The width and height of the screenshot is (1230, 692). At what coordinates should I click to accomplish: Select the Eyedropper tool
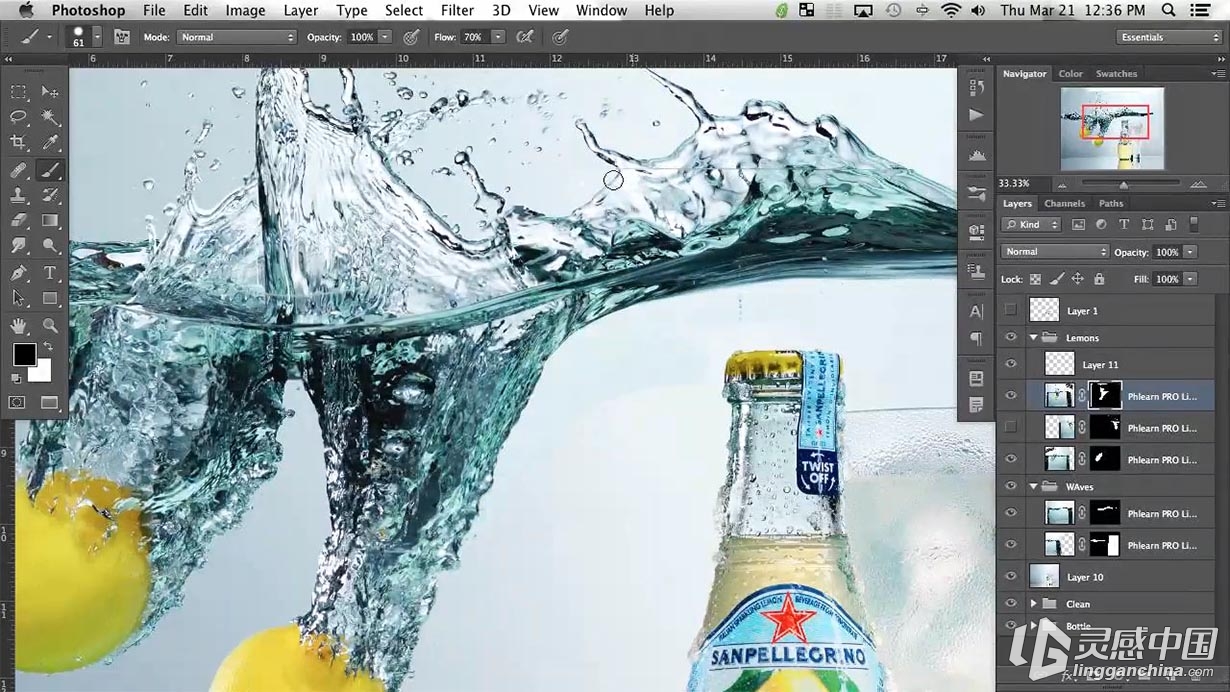[x=50, y=144]
